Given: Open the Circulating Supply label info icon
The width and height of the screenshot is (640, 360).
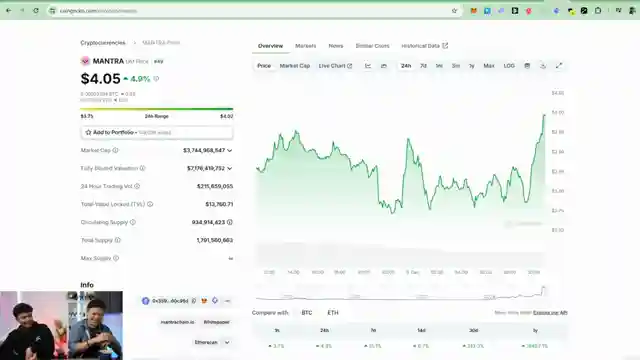Looking at the screenshot, I should point(133,222).
